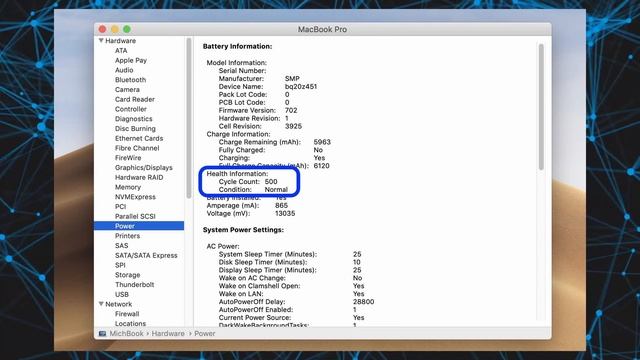The image size is (640, 360).
Task: Click the System Power Settings heading
Action: (x=243, y=230)
